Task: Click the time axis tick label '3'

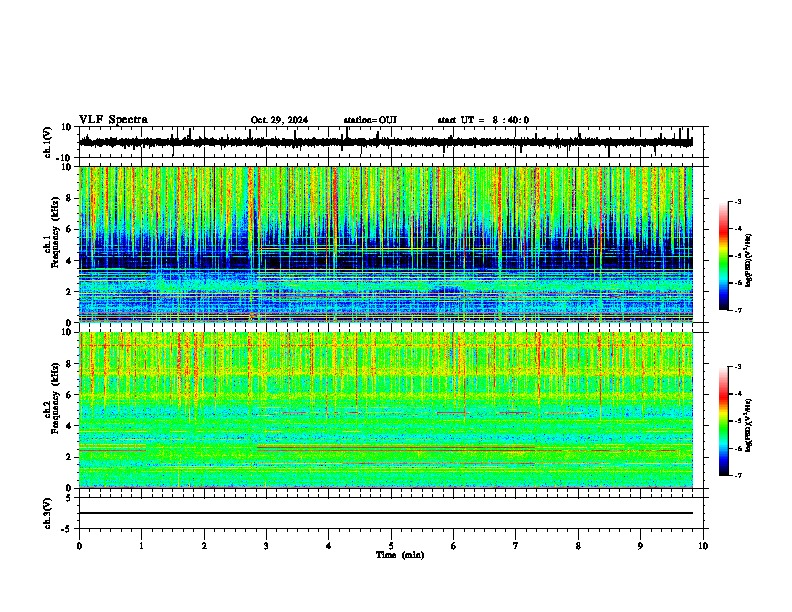Action: [x=267, y=546]
